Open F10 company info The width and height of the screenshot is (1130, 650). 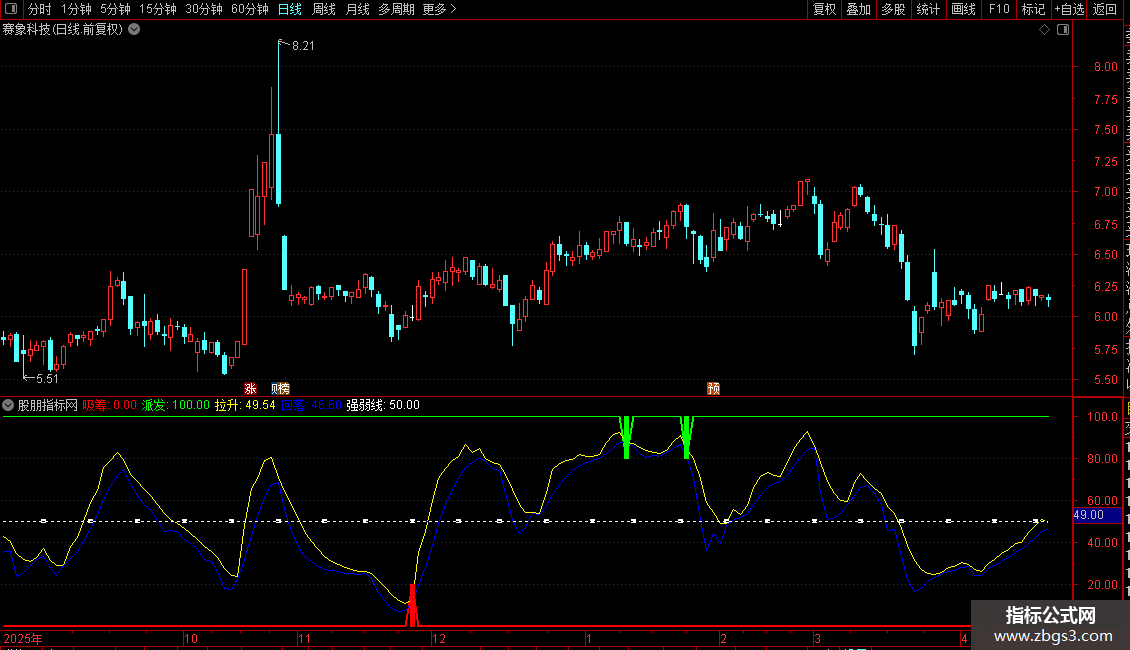999,9
